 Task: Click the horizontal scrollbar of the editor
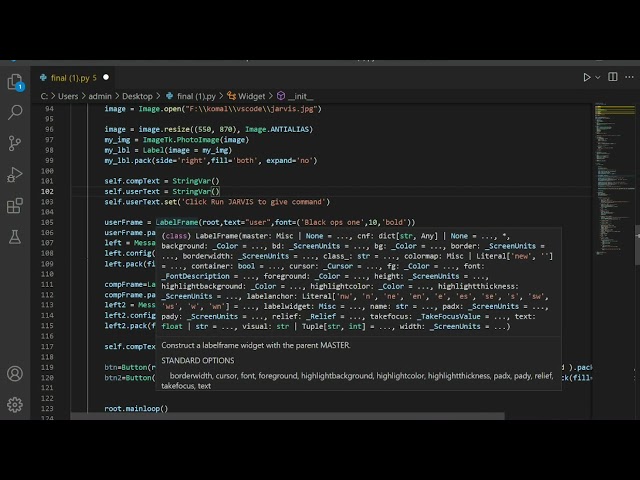click(x=287, y=416)
